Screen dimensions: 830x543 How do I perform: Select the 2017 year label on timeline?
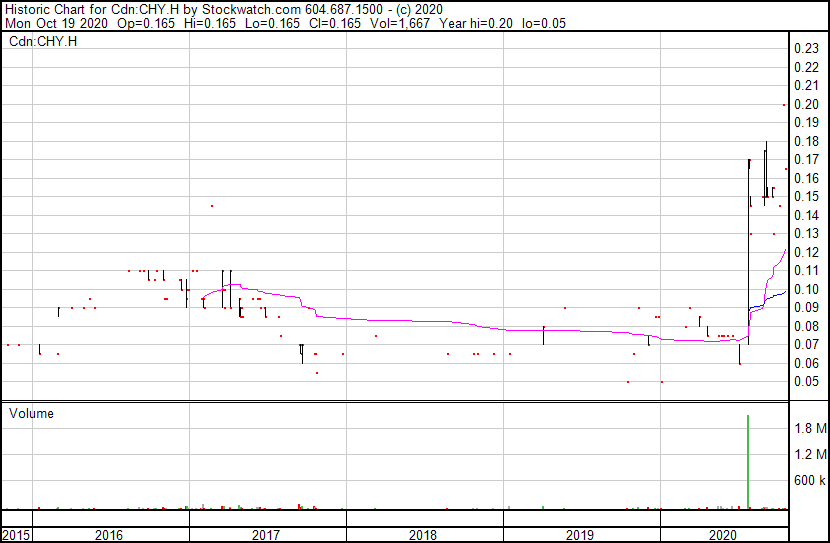(266, 535)
